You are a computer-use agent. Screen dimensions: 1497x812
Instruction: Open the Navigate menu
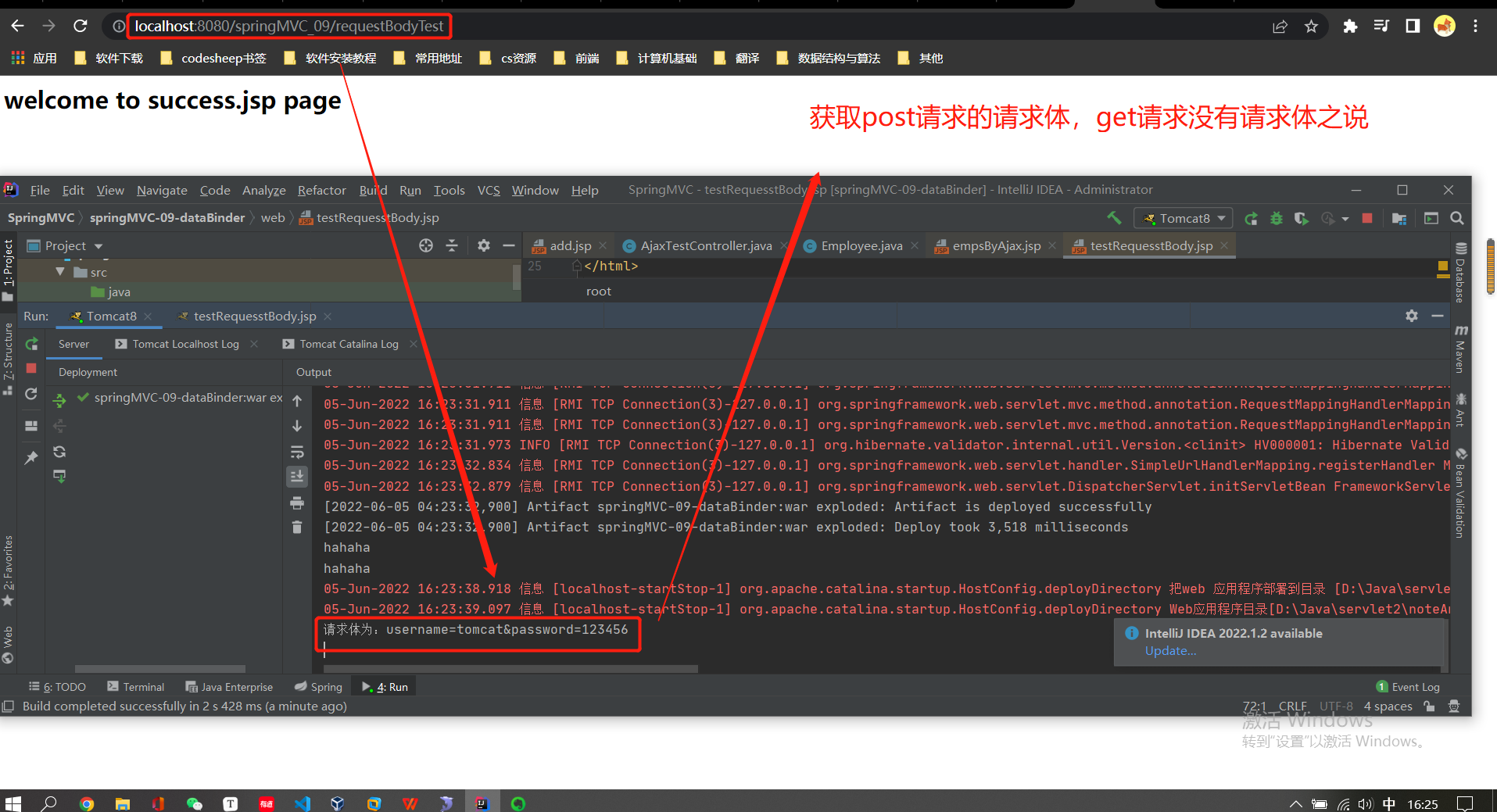click(162, 190)
